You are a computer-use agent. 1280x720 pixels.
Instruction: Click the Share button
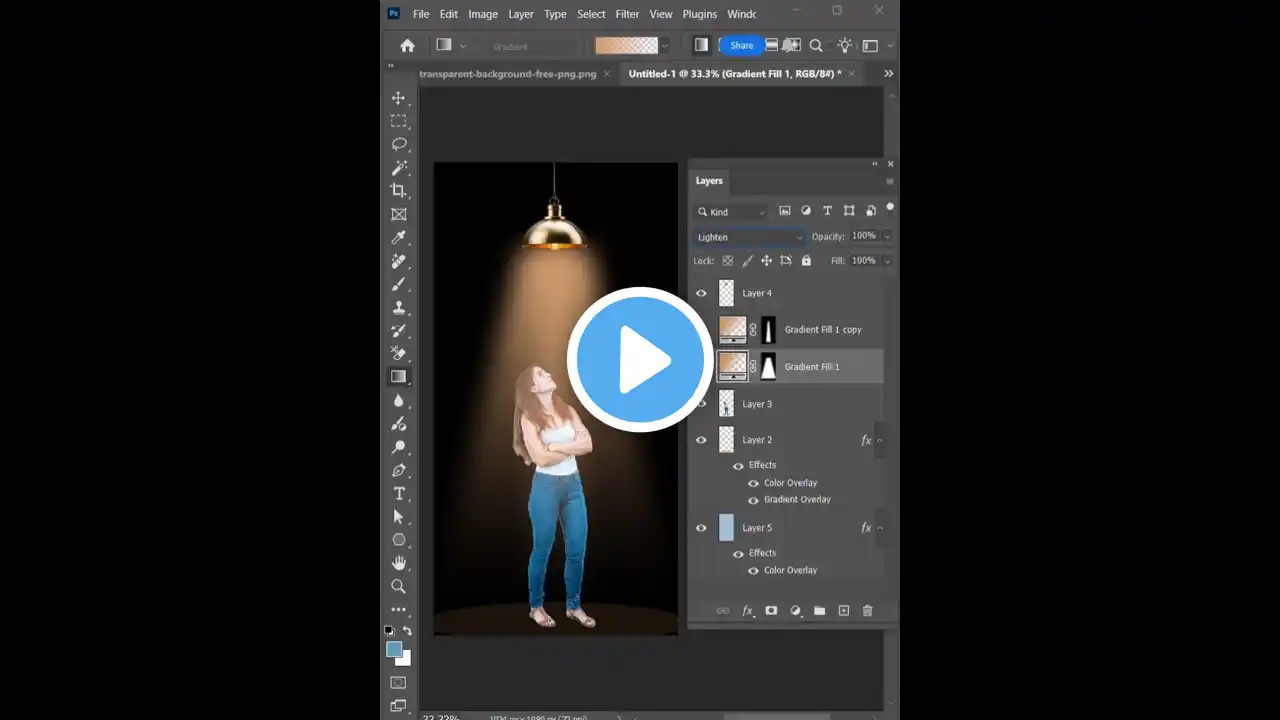point(742,45)
